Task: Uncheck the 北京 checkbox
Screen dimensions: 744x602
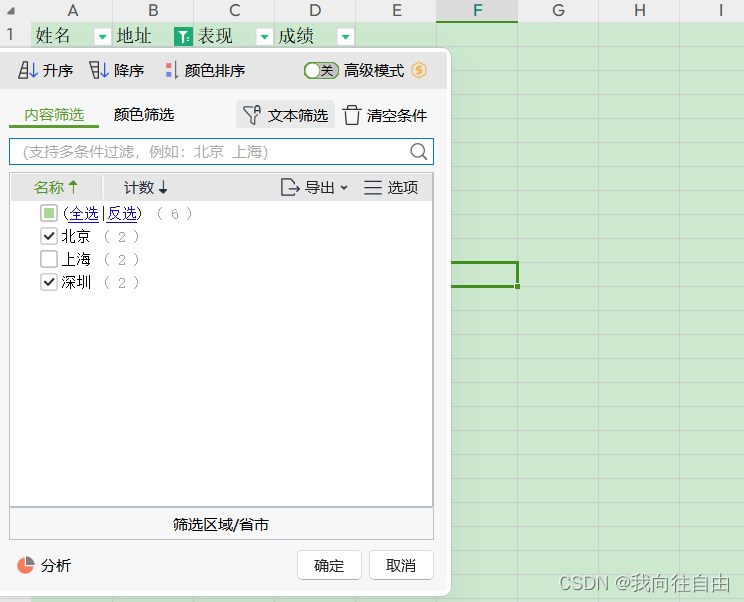Action: click(49, 236)
